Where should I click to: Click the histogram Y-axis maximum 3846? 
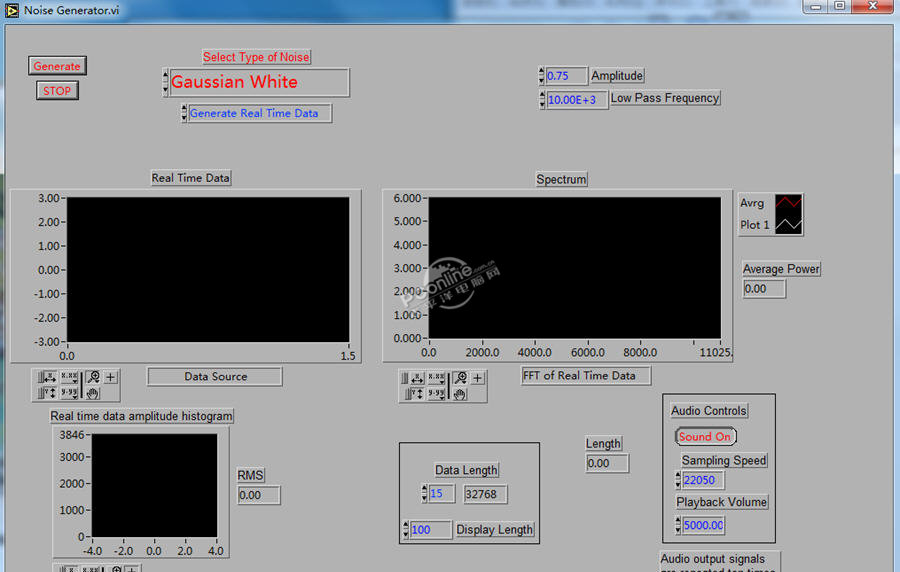point(72,435)
